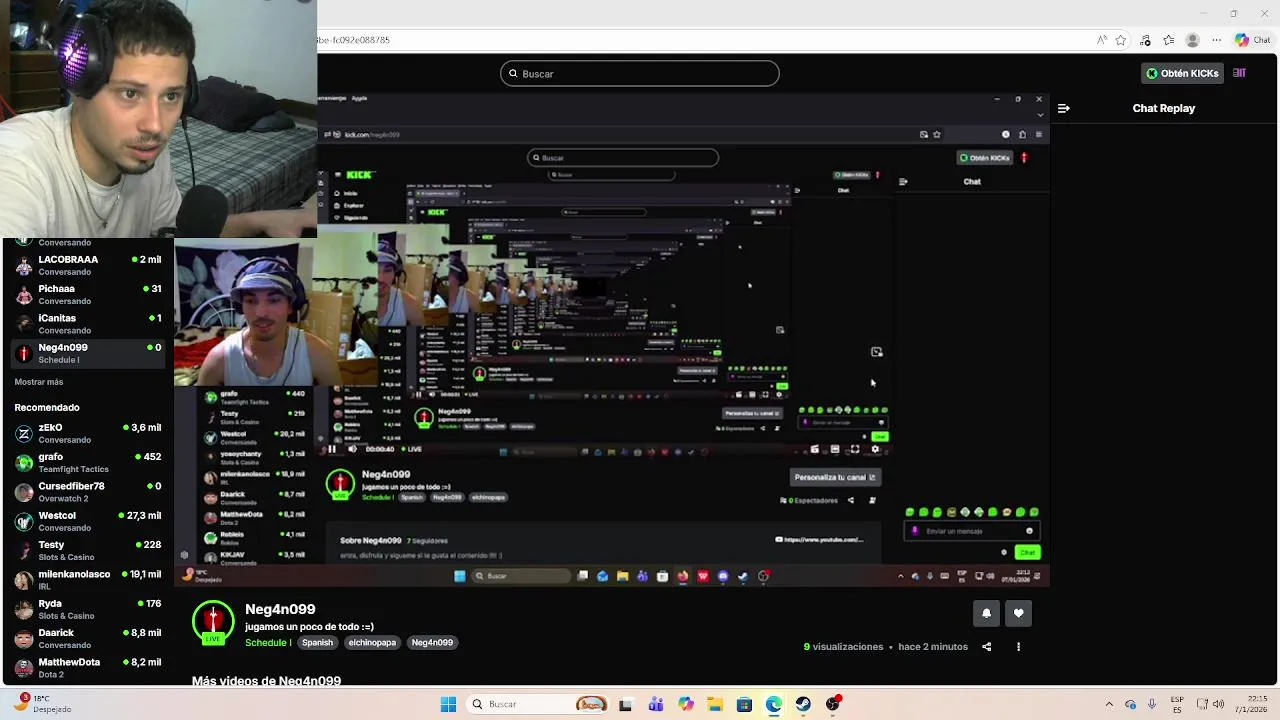Open Ryda recommended channel
This screenshot has width=1280, height=720.
tap(88, 609)
